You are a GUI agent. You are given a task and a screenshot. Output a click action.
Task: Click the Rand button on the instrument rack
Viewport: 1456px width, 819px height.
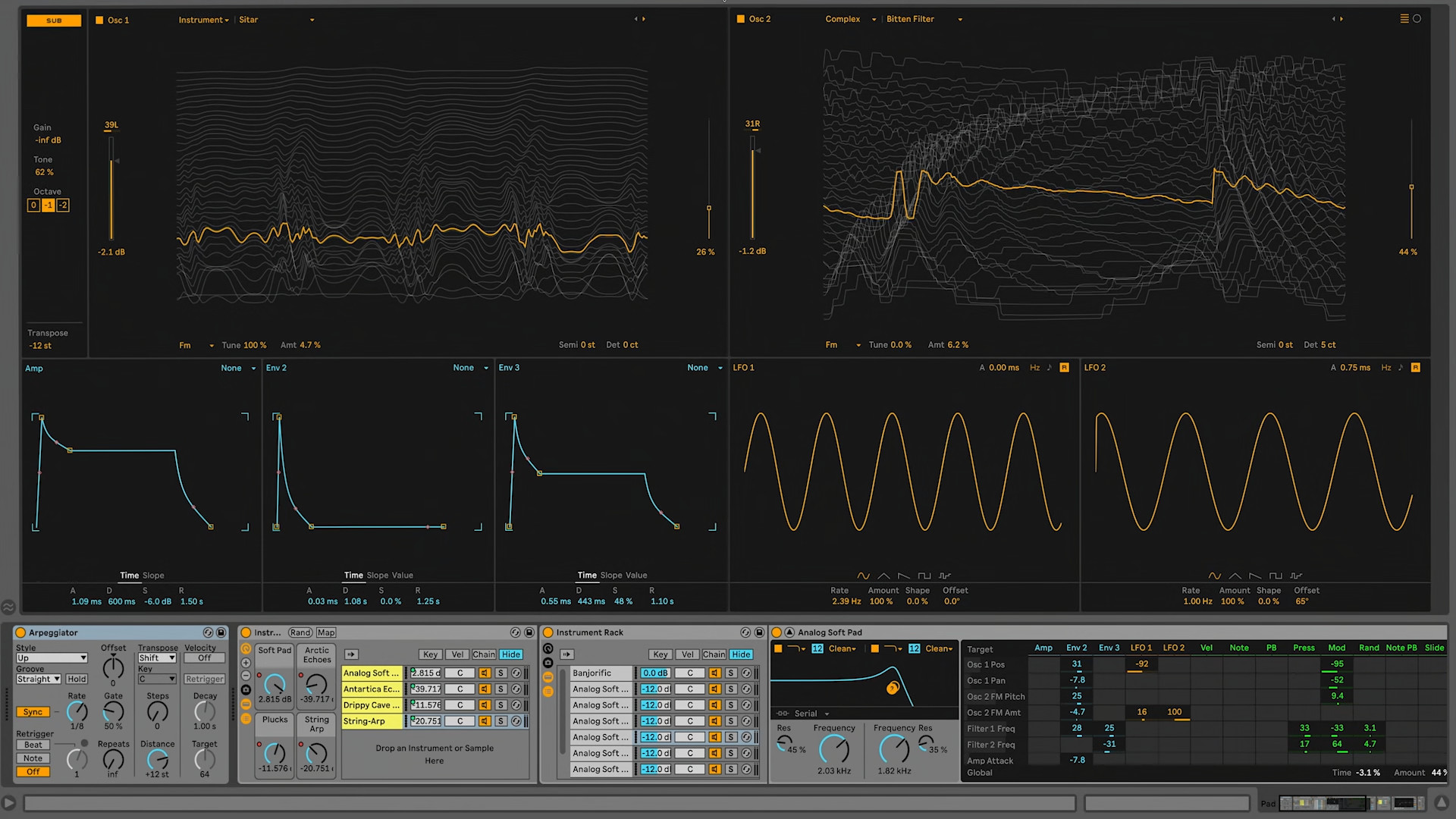tap(300, 632)
